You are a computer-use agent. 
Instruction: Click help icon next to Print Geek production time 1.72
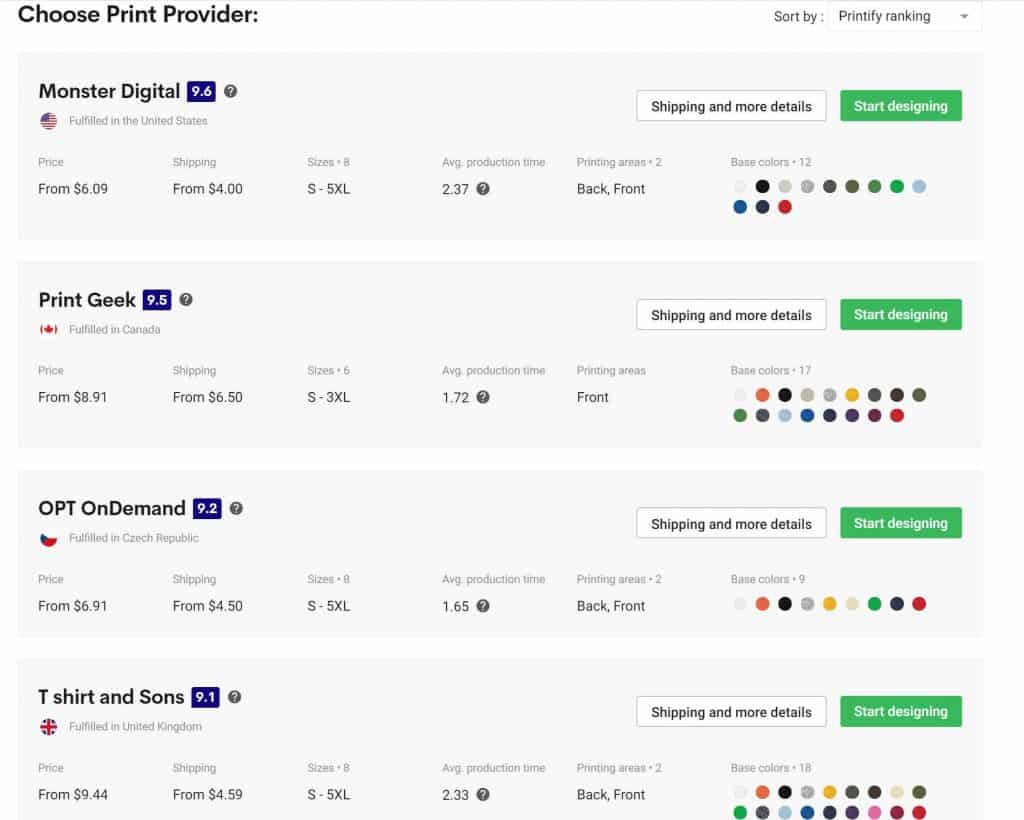[483, 397]
